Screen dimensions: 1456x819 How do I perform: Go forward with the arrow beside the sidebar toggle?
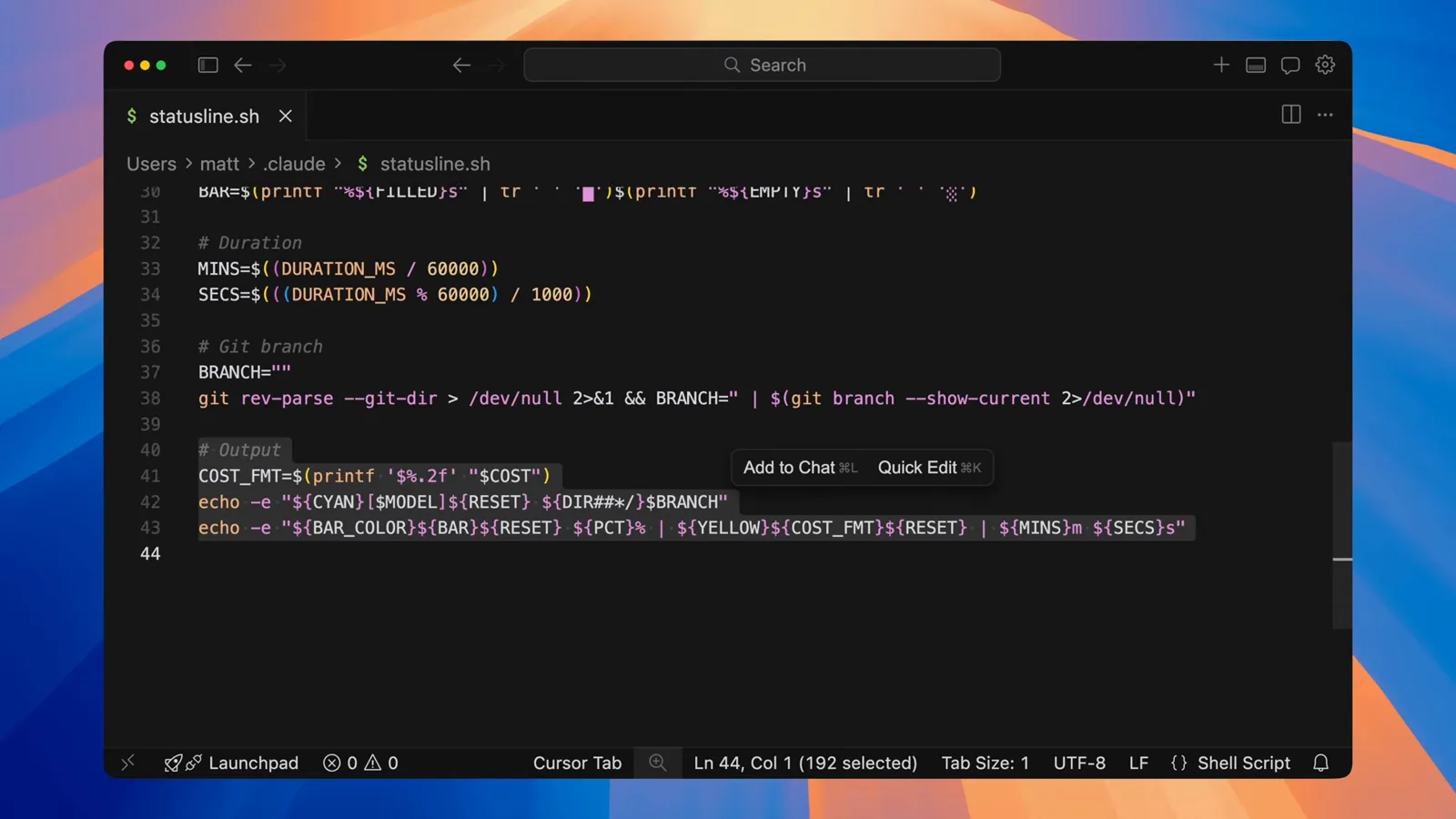pyautogui.click(x=278, y=65)
